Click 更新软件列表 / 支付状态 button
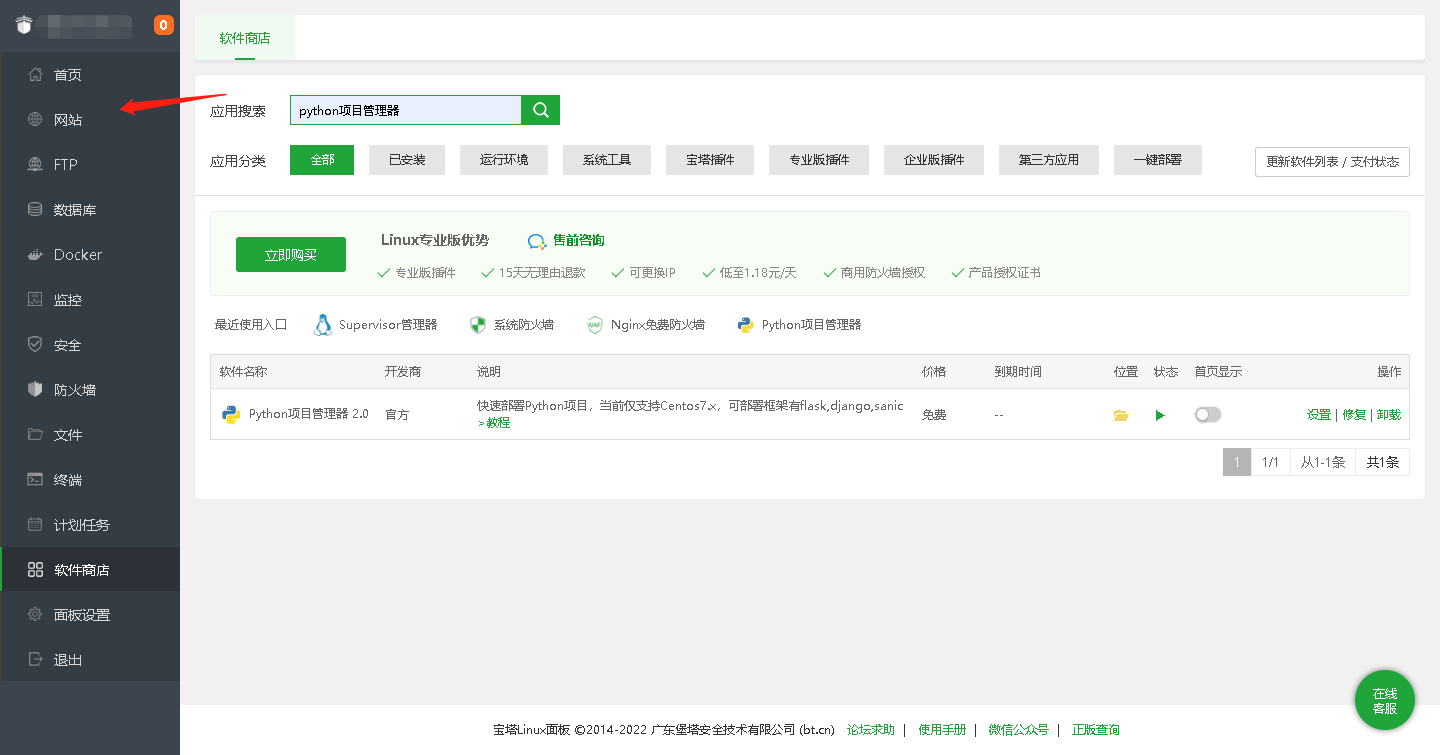 point(1332,162)
